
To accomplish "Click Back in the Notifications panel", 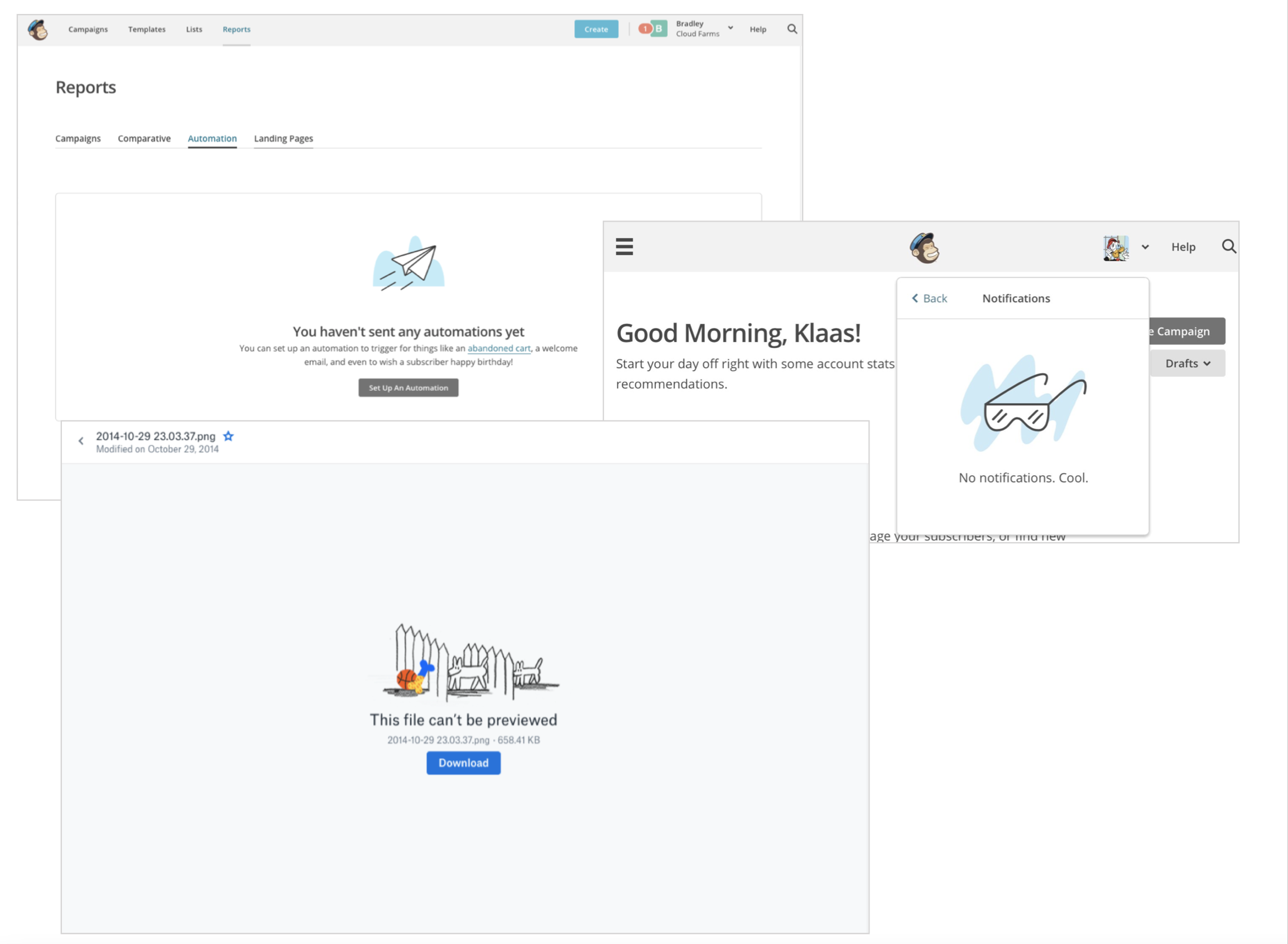I will click(929, 298).
